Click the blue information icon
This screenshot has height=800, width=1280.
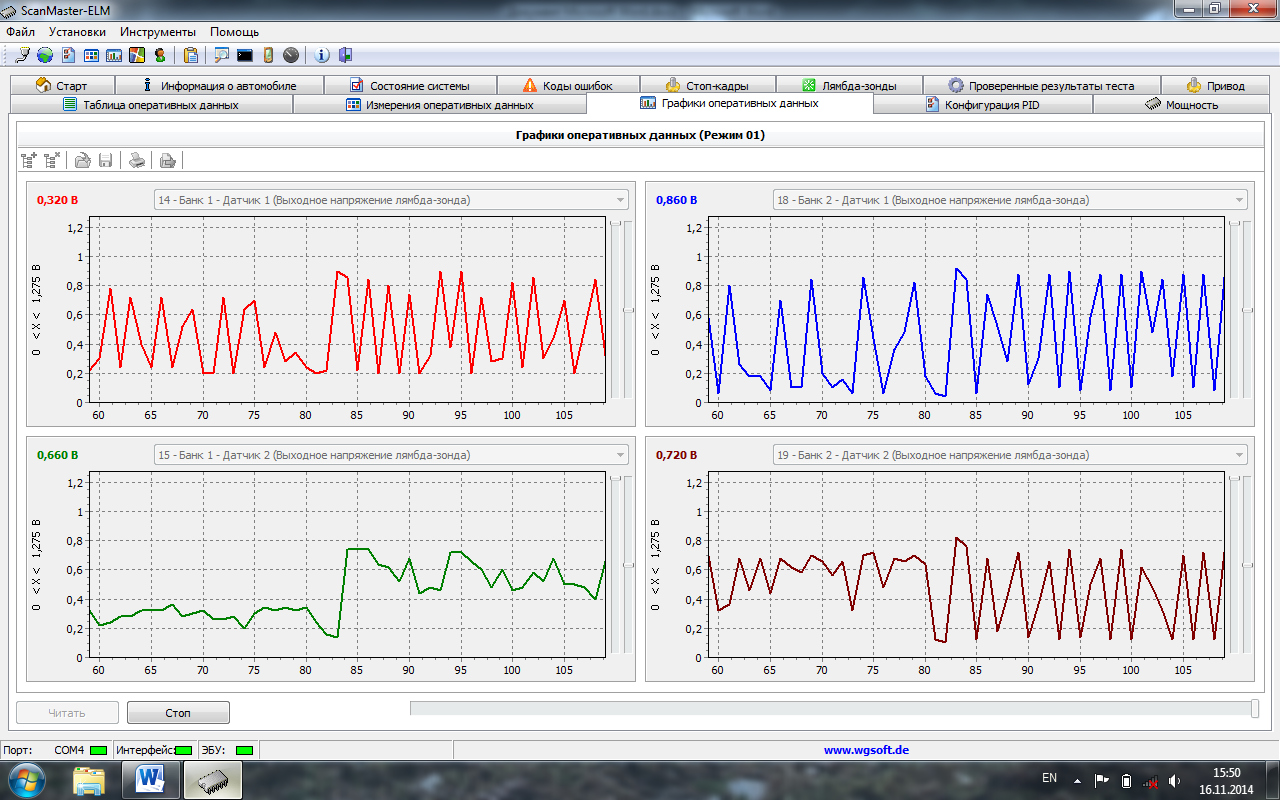click(322, 55)
